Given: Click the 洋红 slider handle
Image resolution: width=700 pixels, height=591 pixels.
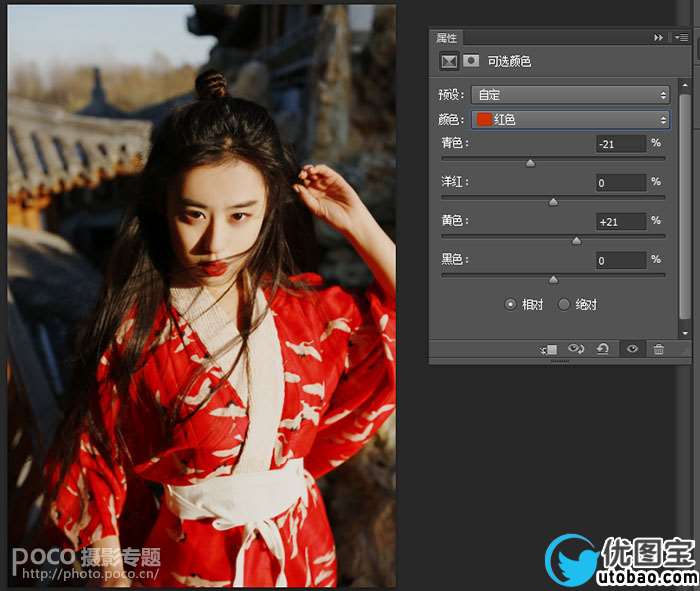Looking at the screenshot, I should [553, 202].
